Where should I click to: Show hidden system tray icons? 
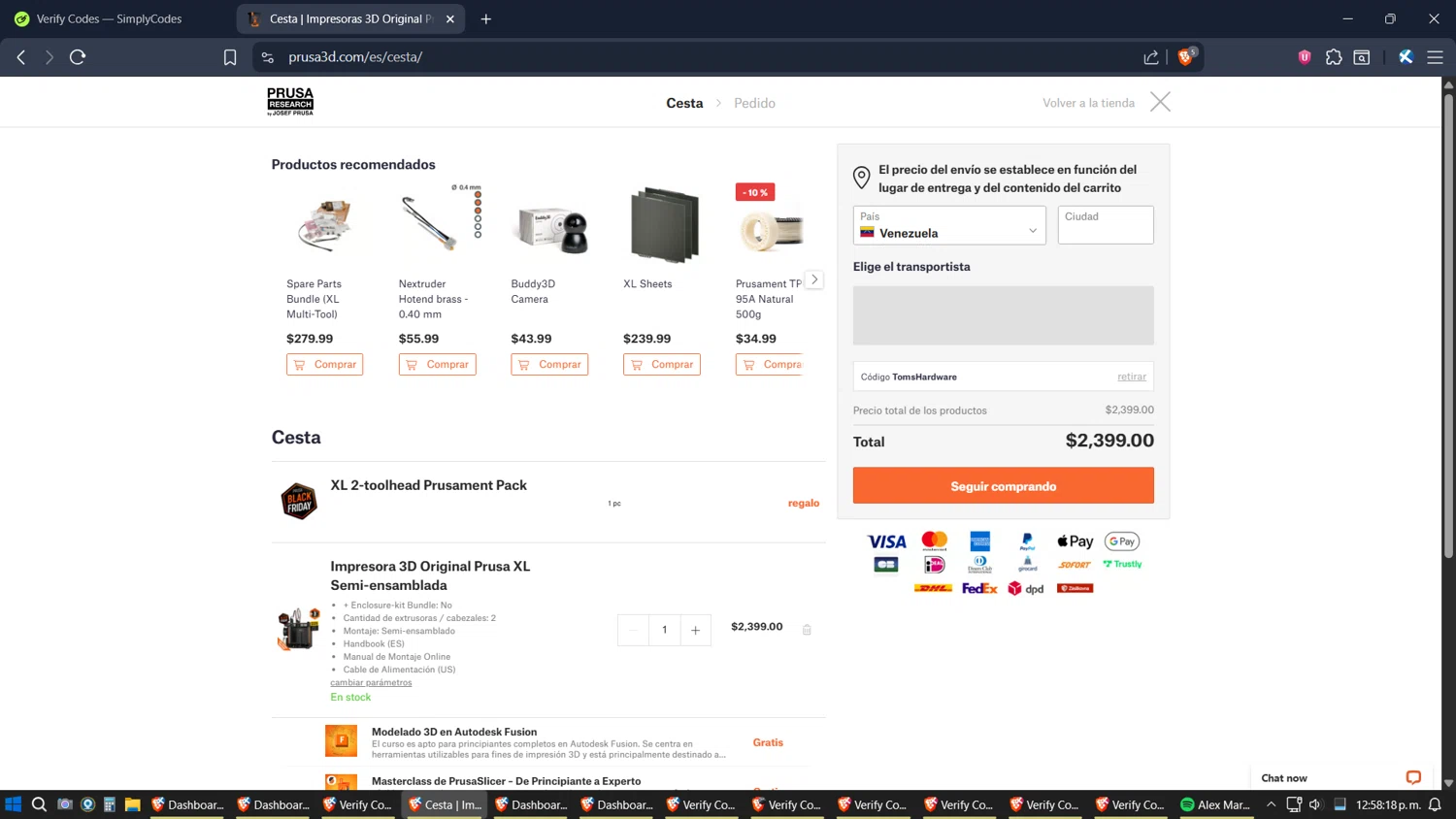(x=1271, y=804)
